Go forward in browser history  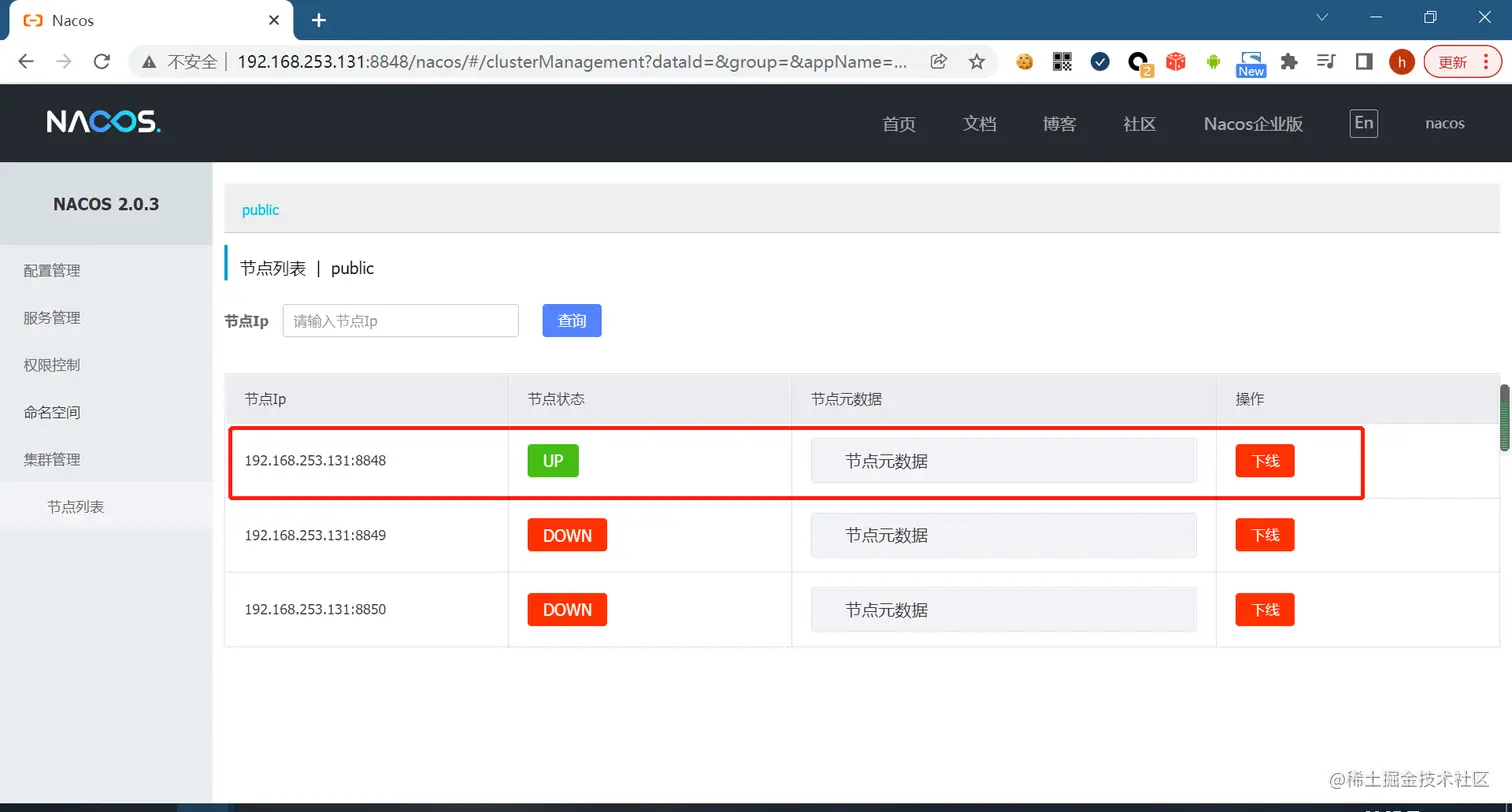point(63,61)
